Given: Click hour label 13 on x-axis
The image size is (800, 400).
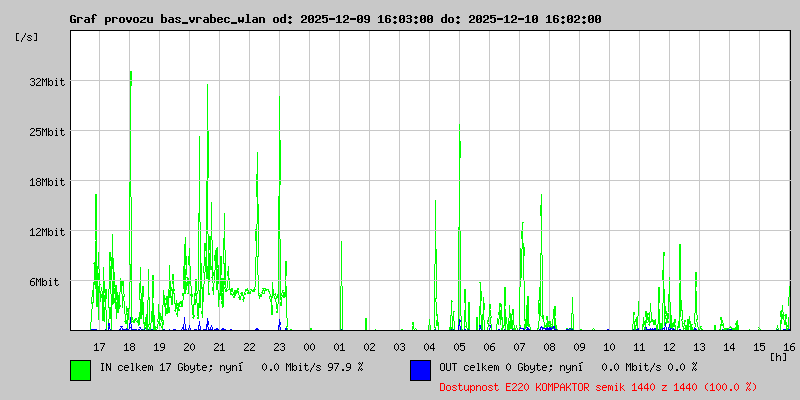Looking at the screenshot, I should coord(699,347).
